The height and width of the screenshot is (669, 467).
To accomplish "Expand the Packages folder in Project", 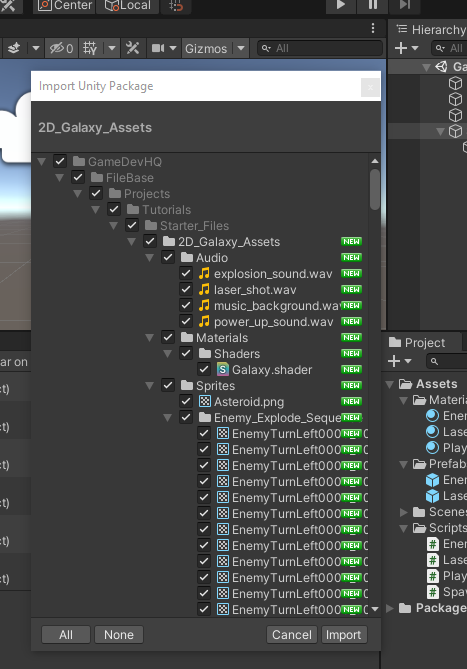I will (x=389, y=608).
